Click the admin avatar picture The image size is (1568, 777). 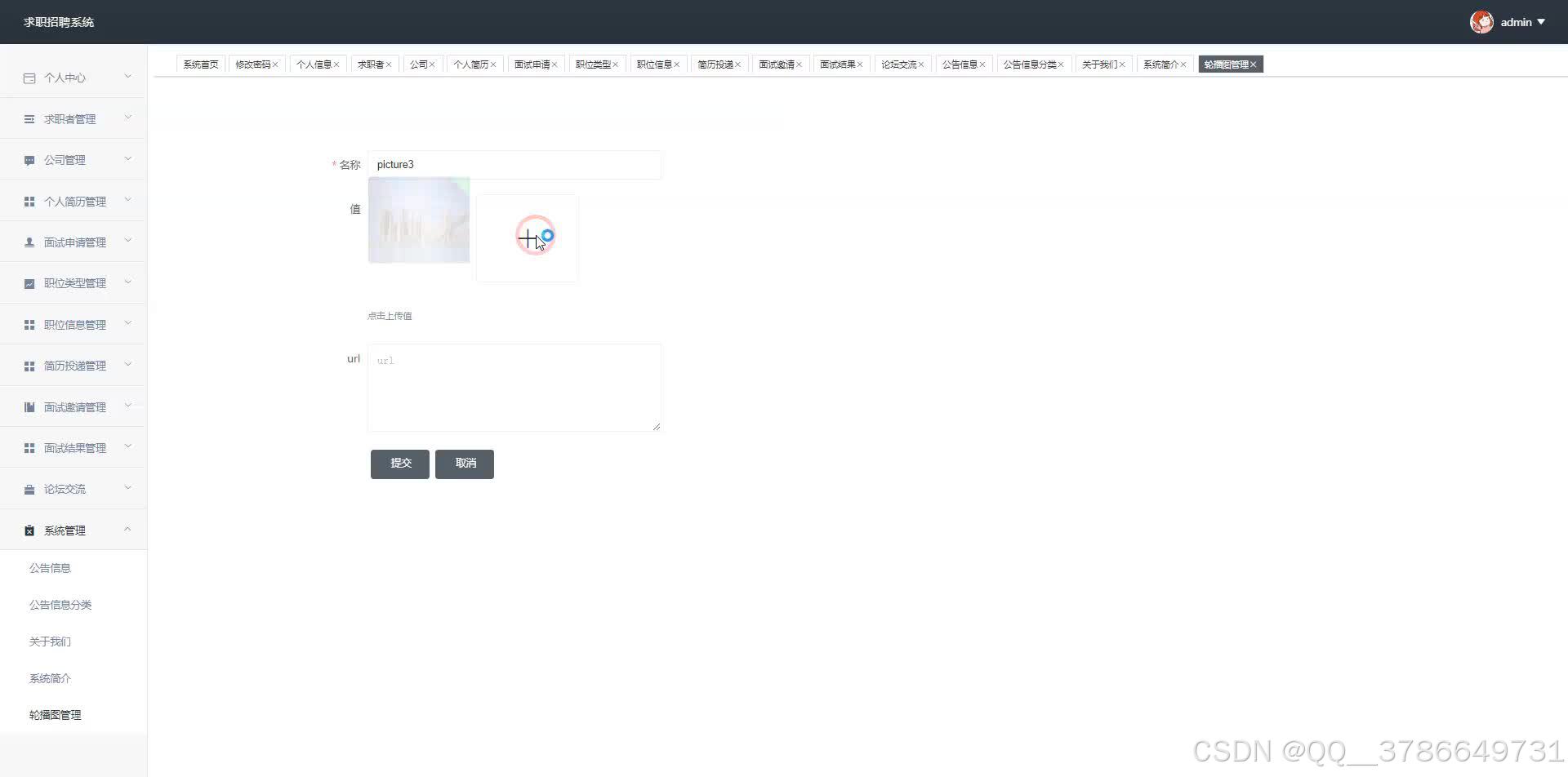pos(1481,22)
